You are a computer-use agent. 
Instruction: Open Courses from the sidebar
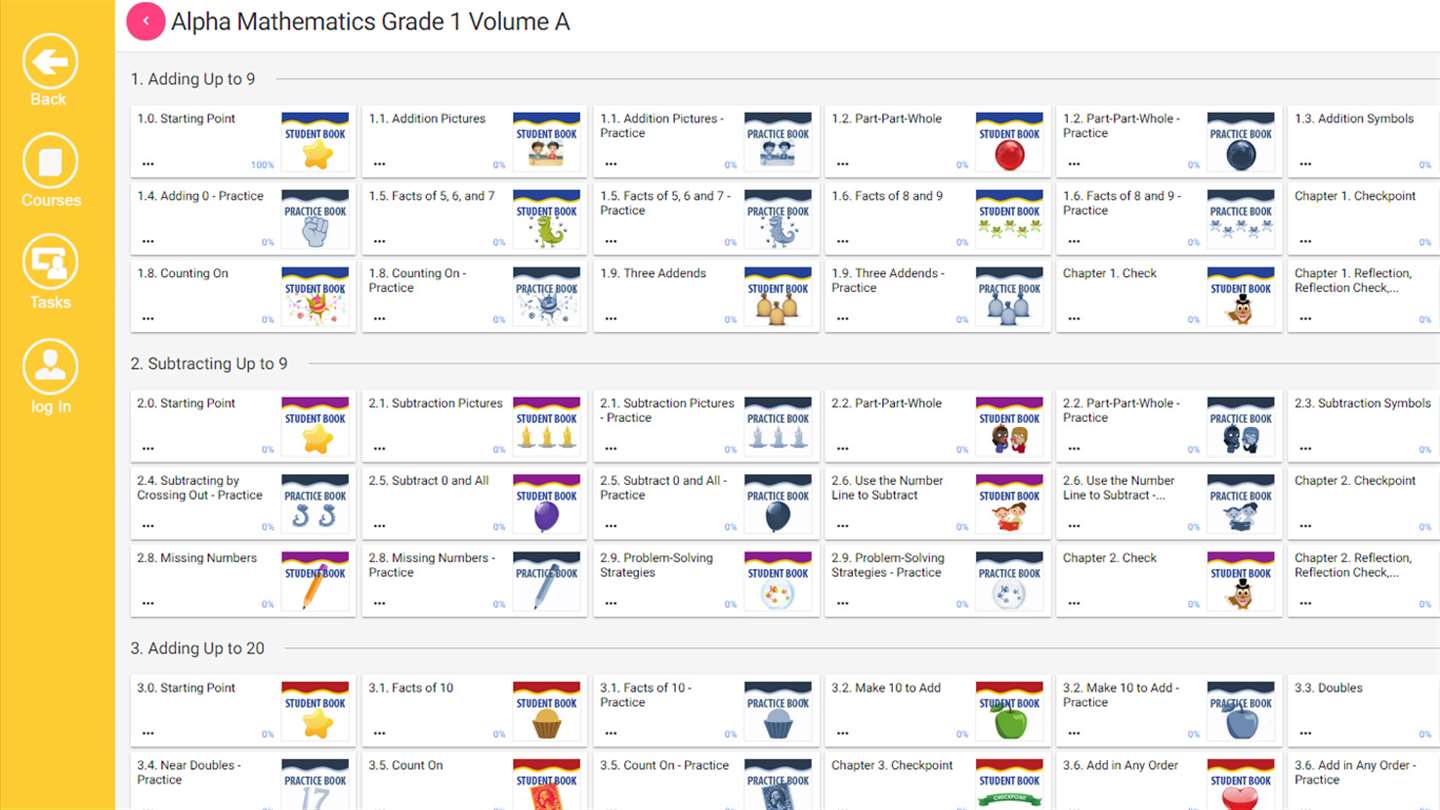50,162
